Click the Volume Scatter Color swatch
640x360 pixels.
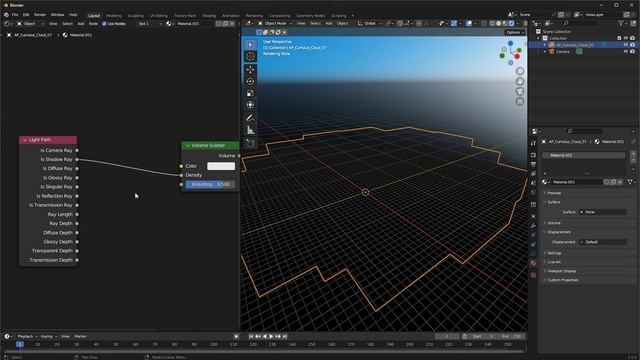coord(221,166)
